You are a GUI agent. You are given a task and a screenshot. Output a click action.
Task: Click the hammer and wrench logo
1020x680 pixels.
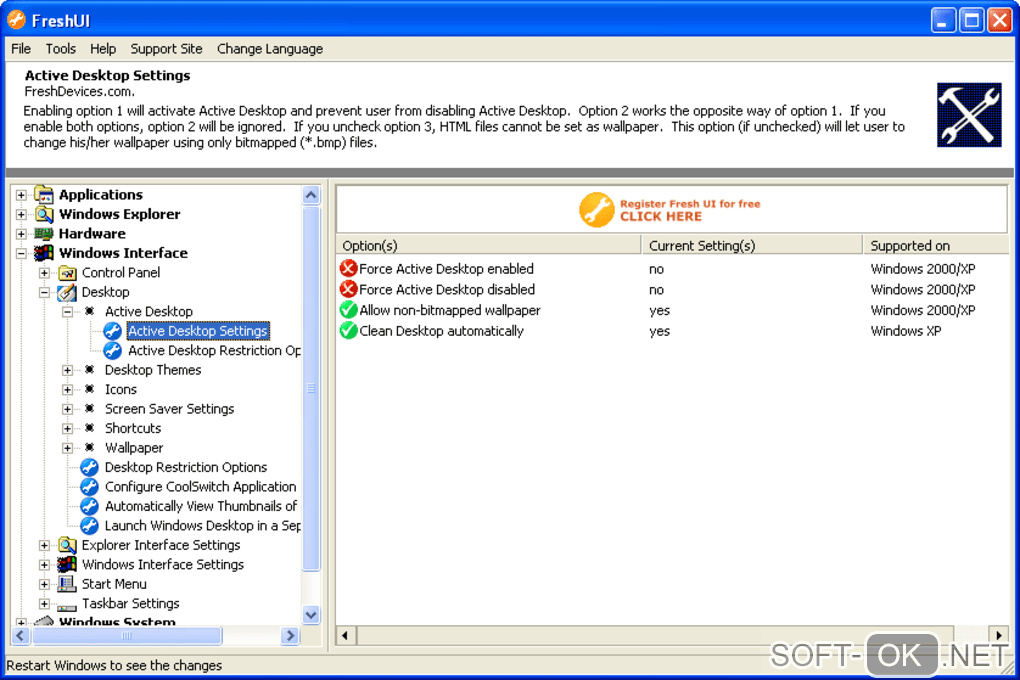click(x=969, y=115)
